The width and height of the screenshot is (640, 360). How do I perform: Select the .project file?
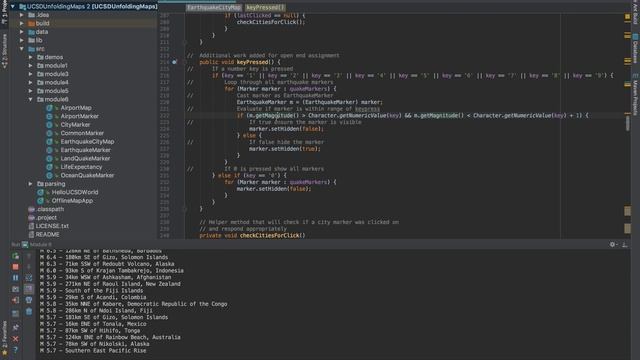click(46, 218)
